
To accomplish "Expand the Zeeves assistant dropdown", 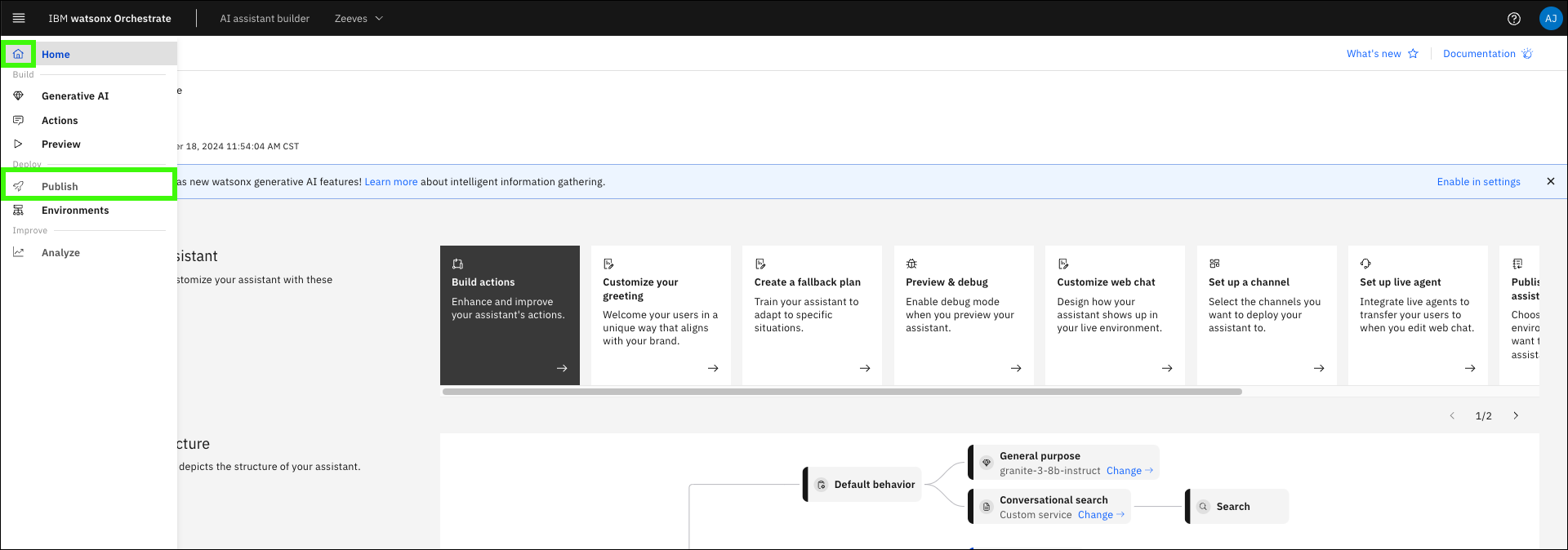I will pyautogui.click(x=359, y=18).
